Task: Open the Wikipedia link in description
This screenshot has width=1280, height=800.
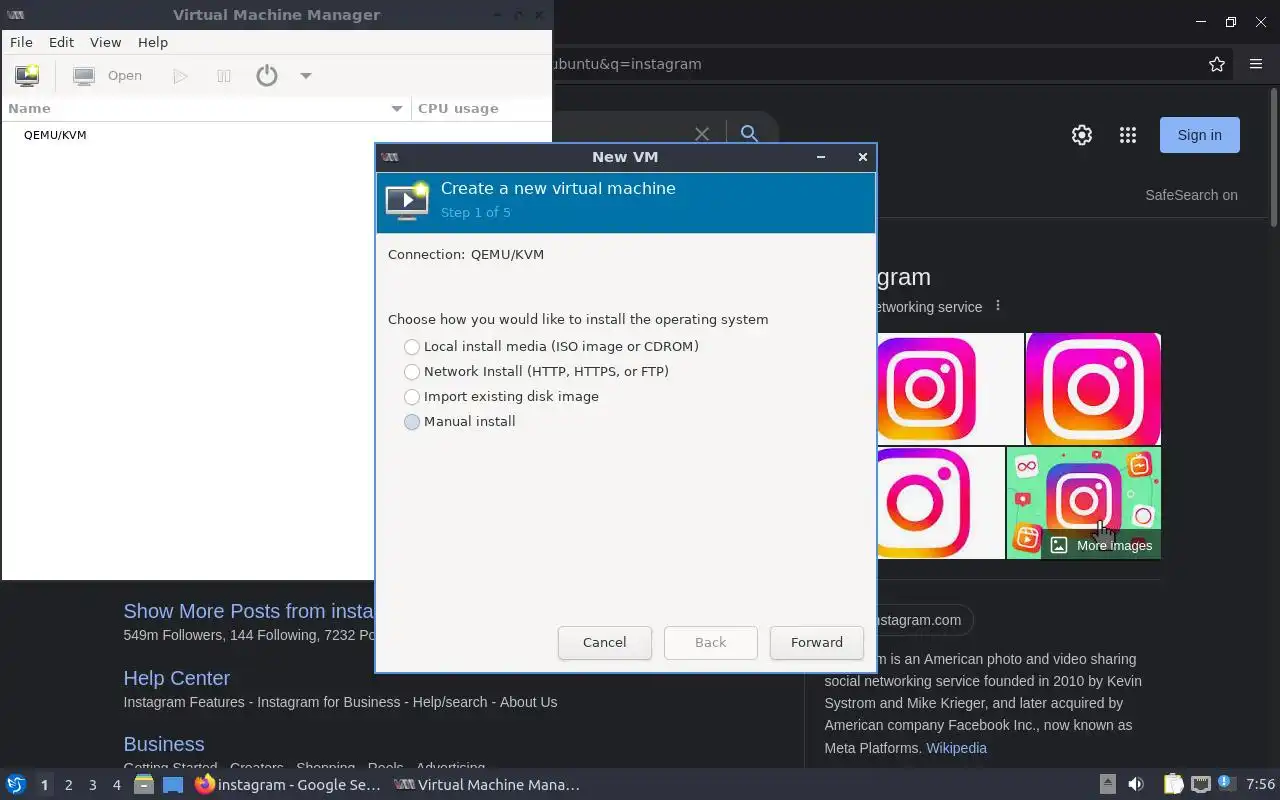Action: point(956,748)
